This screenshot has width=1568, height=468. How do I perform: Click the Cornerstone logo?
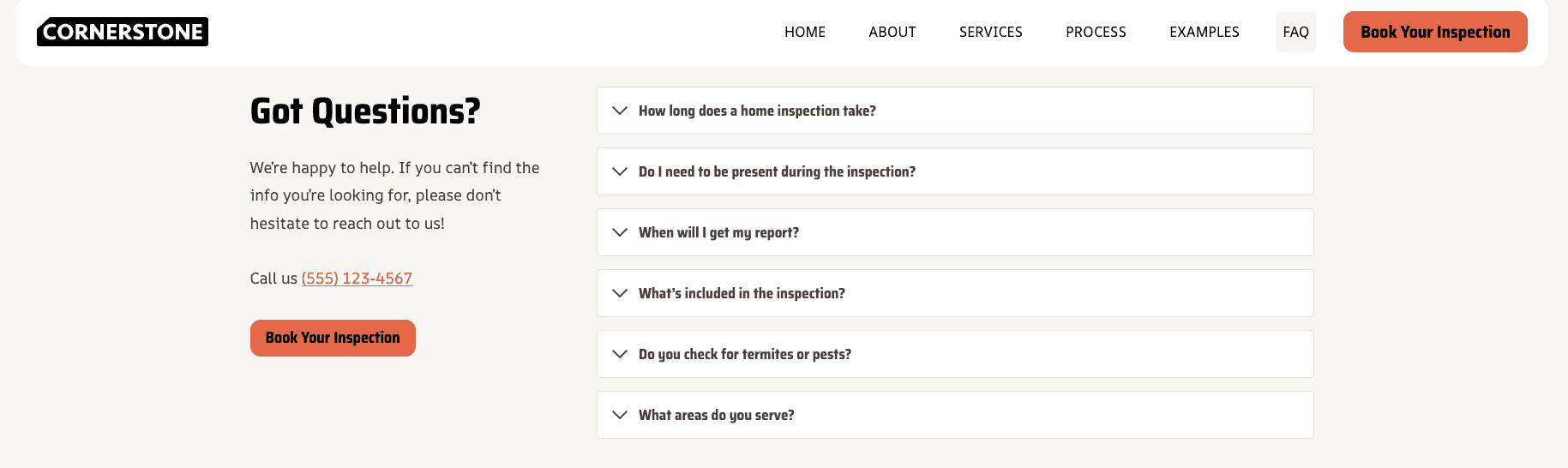coord(123,32)
